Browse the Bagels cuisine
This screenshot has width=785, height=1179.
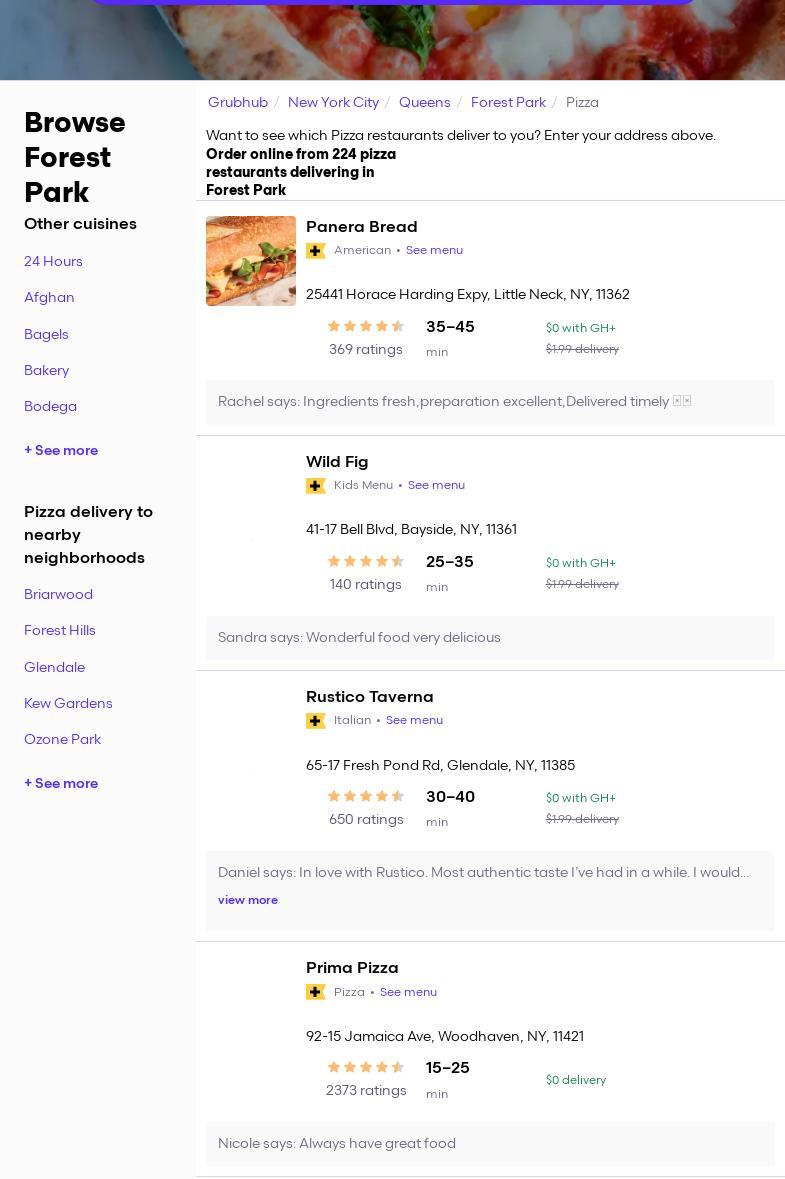point(46,334)
